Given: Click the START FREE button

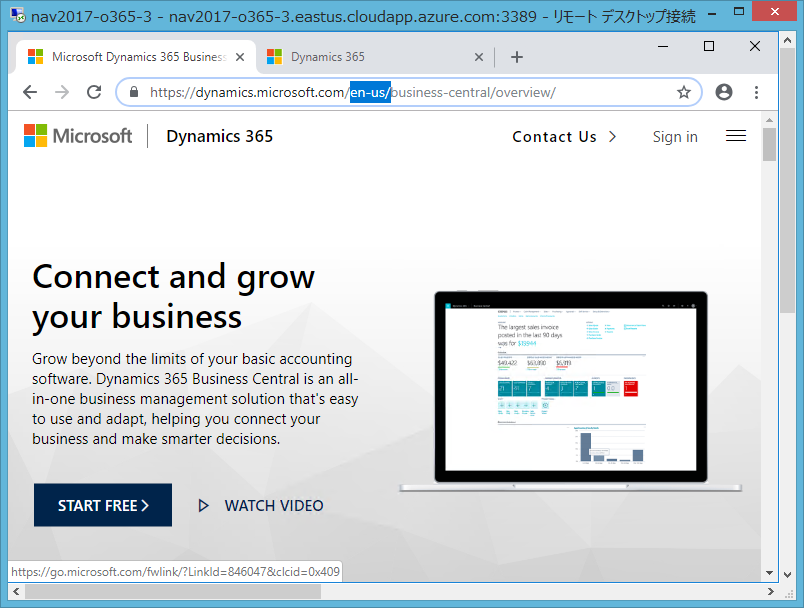Looking at the screenshot, I should tap(103, 505).
